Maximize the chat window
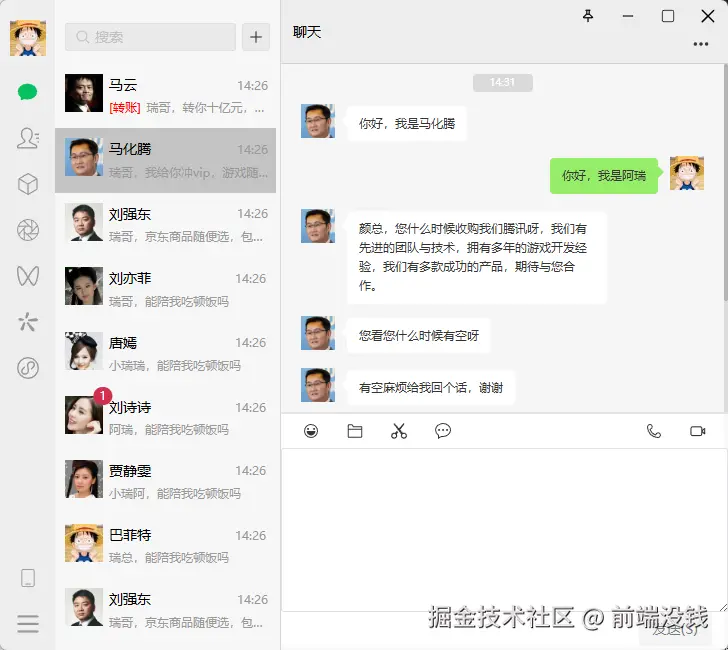The image size is (728, 650). click(x=668, y=16)
